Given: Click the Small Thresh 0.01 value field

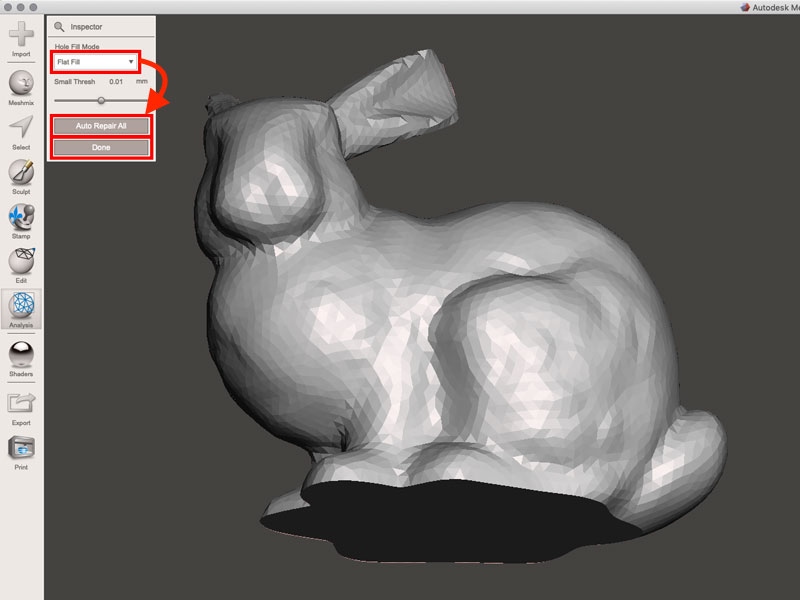Looking at the screenshot, I should click(117, 81).
